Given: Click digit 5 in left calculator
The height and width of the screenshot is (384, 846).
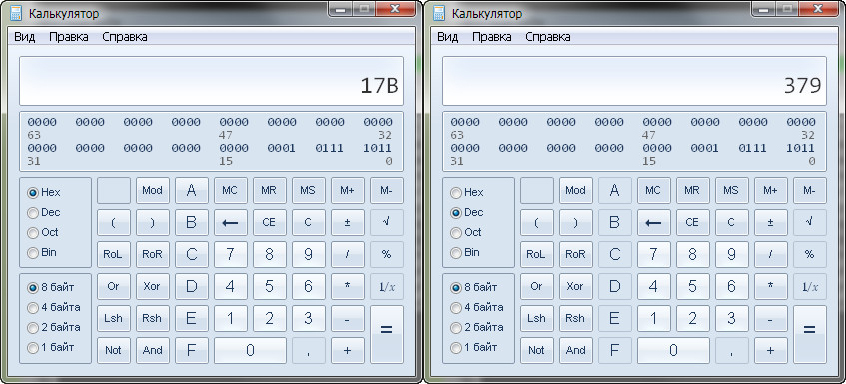Looking at the screenshot, I should pyautogui.click(x=269, y=286).
